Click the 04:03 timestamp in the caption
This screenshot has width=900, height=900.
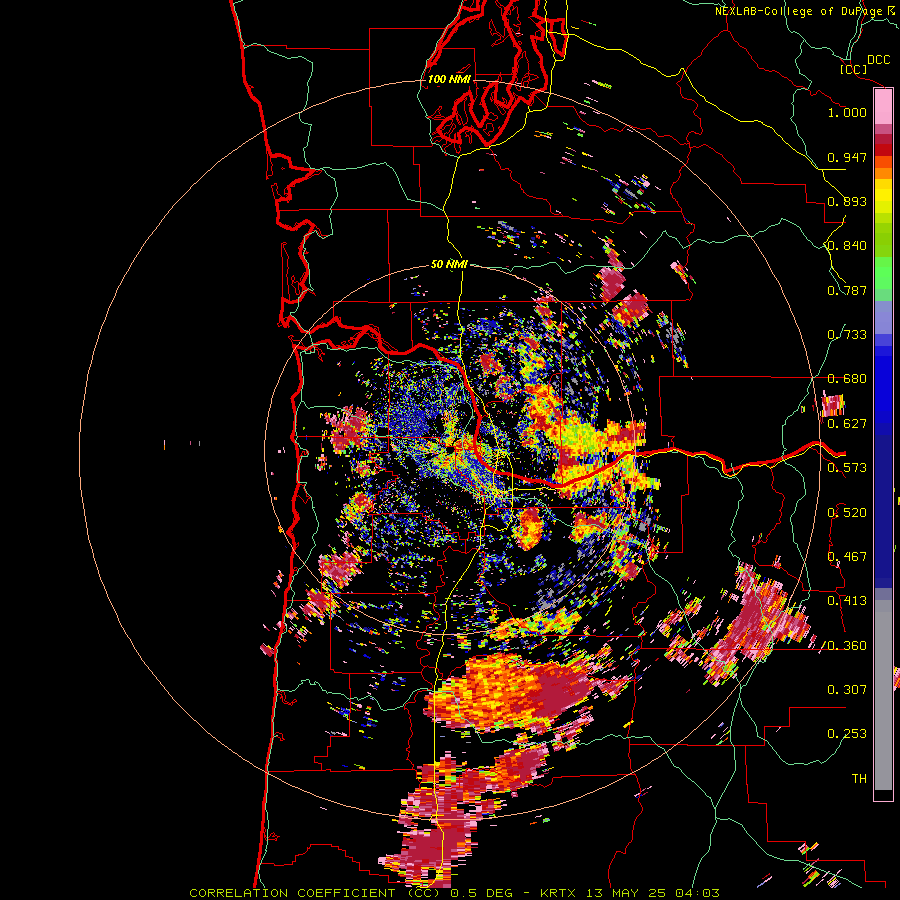click(696, 893)
